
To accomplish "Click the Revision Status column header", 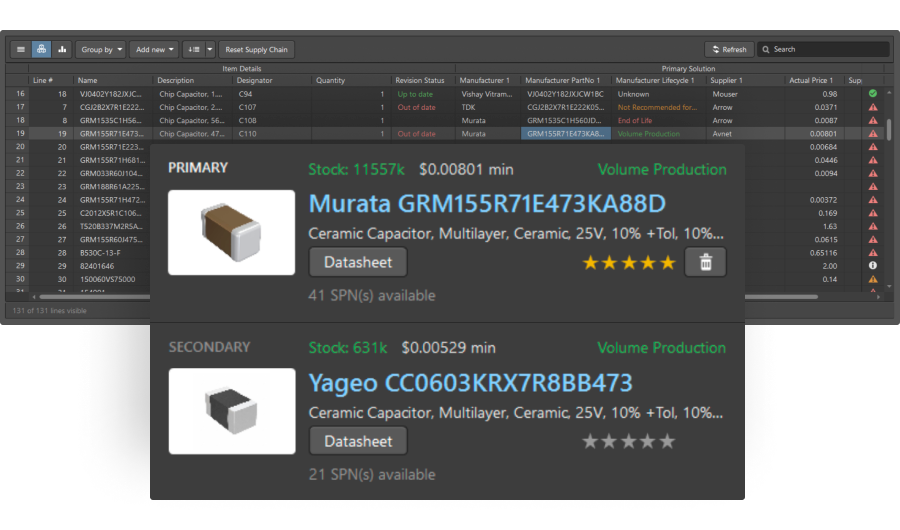I will pyautogui.click(x=419, y=80).
